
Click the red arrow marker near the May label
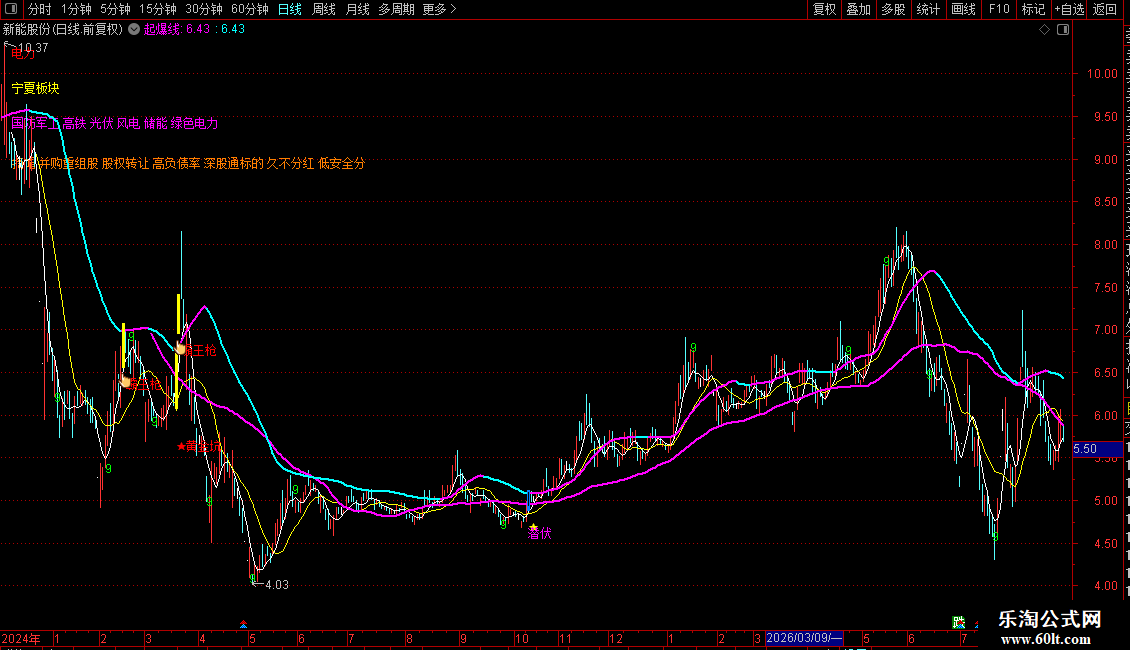pyautogui.click(x=244, y=624)
